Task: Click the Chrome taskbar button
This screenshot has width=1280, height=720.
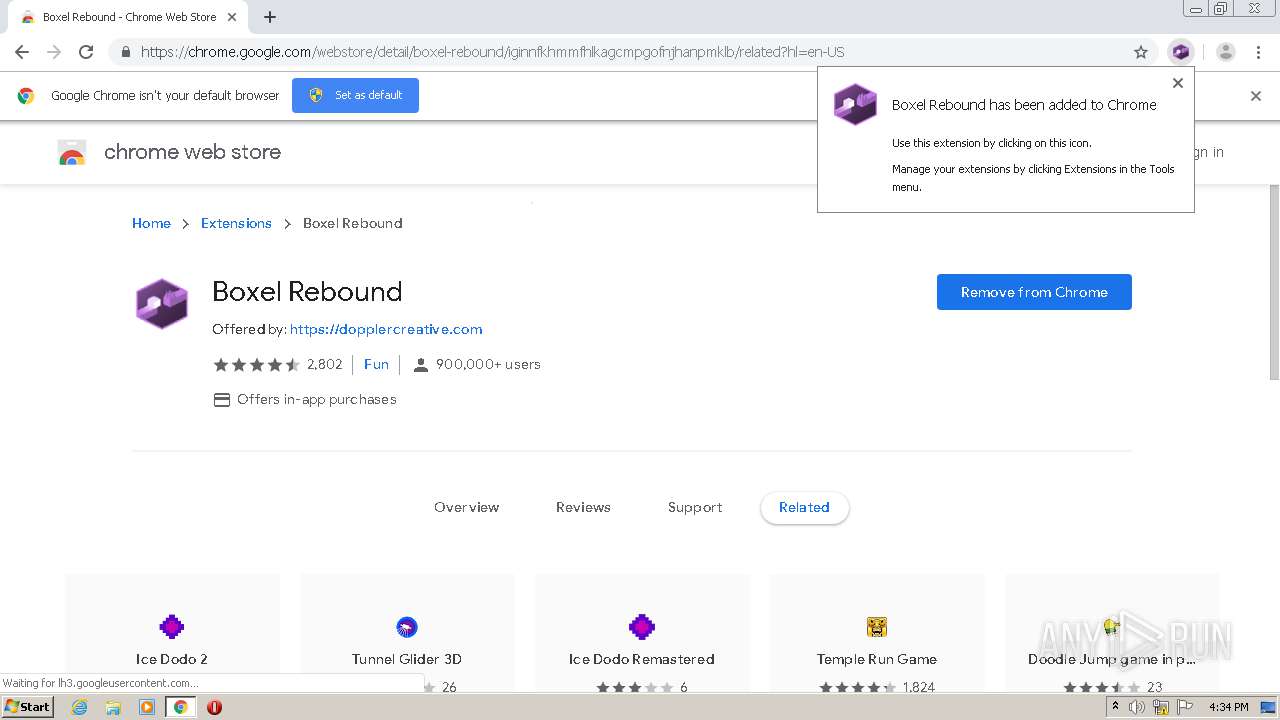Action: (x=180, y=707)
